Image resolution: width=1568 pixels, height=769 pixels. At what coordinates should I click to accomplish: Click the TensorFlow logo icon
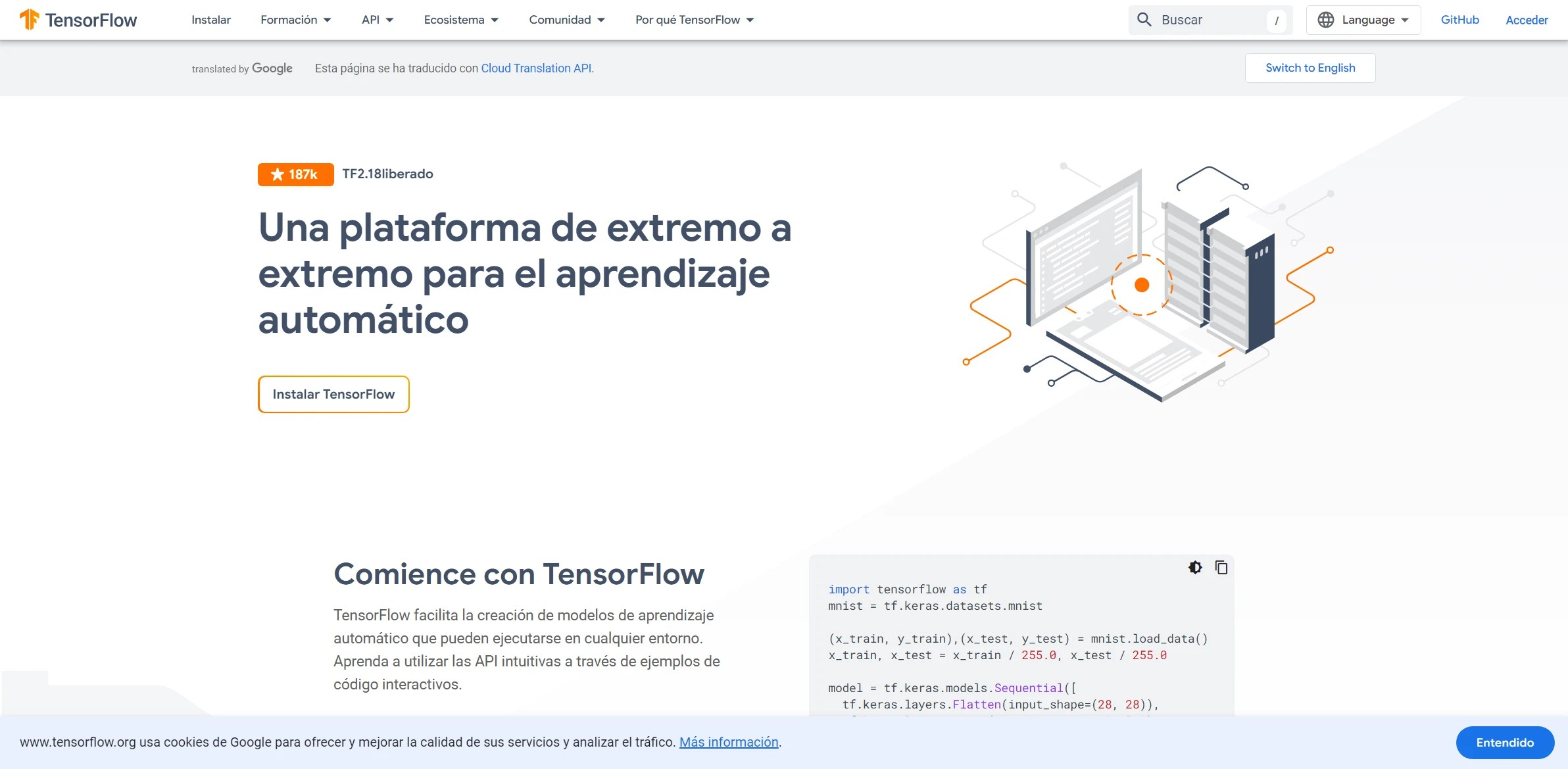point(29,20)
